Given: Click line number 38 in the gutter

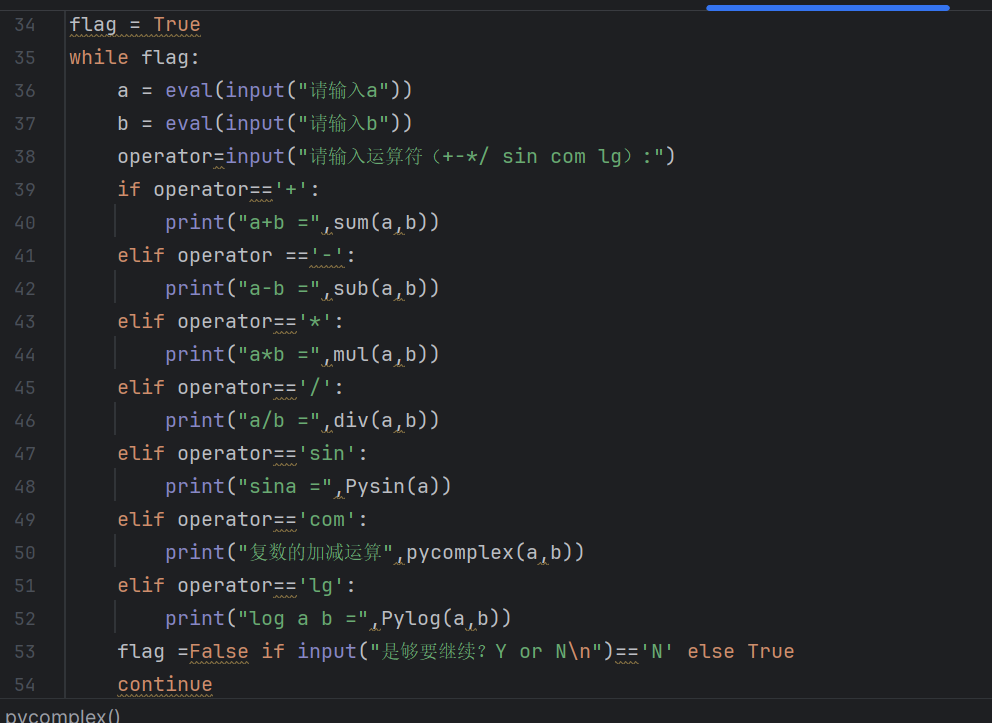Looking at the screenshot, I should 25,156.
